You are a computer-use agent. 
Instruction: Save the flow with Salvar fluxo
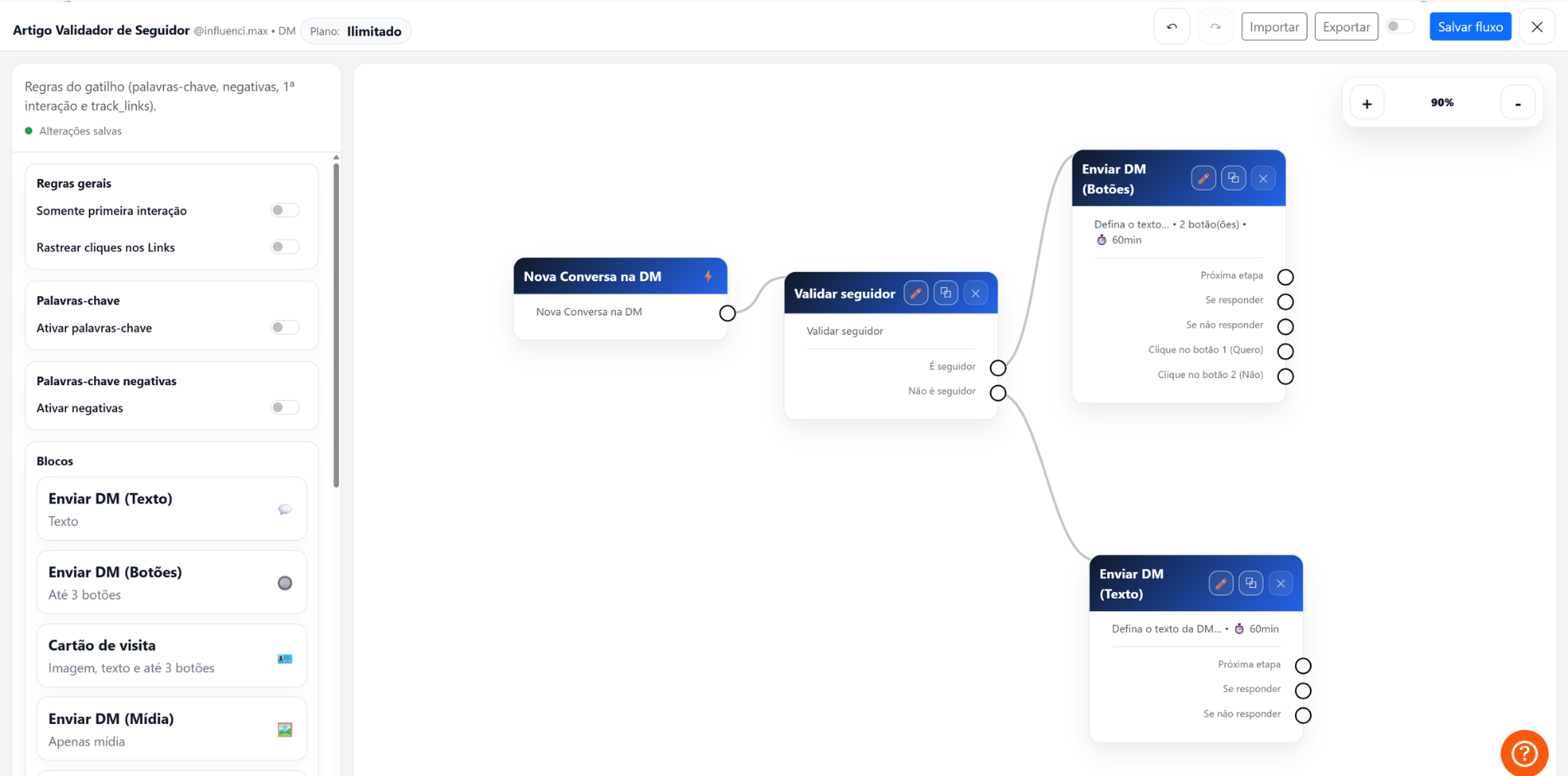pyautogui.click(x=1470, y=27)
